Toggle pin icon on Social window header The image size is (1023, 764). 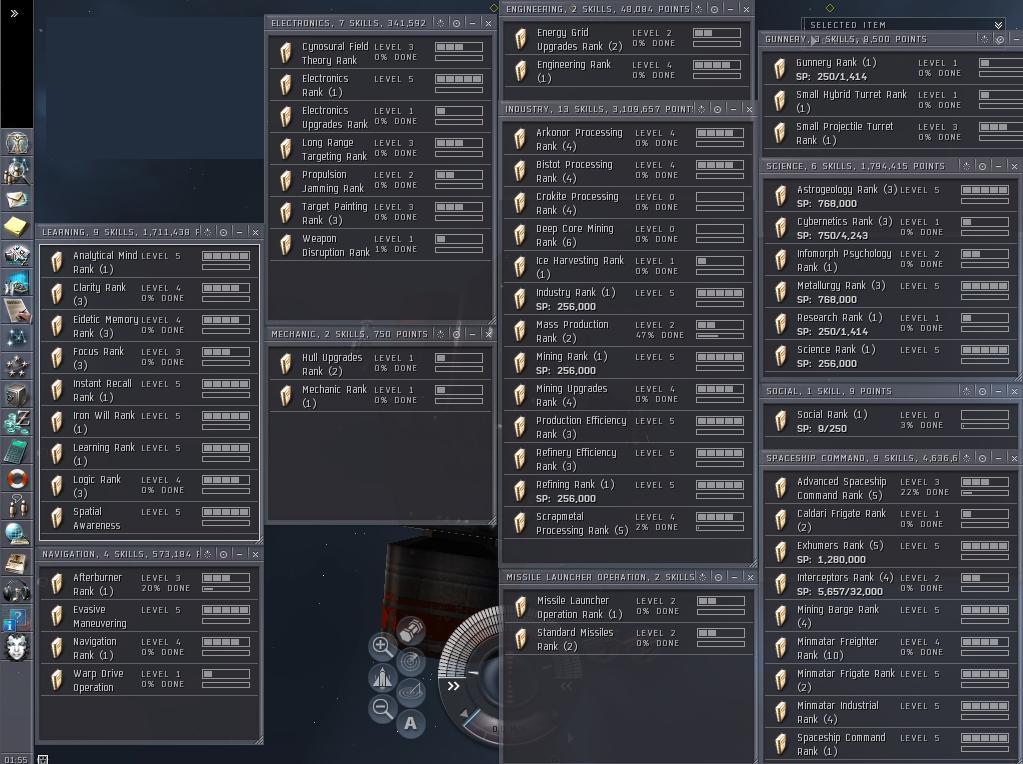pos(967,391)
